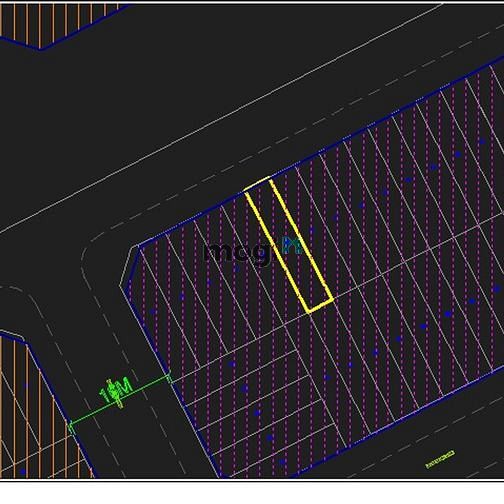Click the bottom short edge of yellow lot
Viewport: 504px width, 504px height.
[x=320, y=306]
